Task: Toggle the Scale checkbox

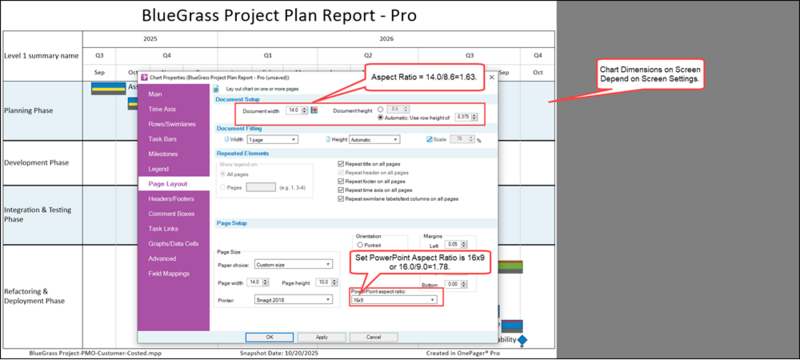Action: coord(429,139)
